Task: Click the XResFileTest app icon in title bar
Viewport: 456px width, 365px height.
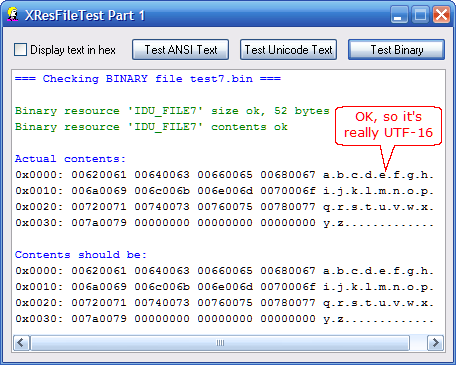Action: [13, 14]
